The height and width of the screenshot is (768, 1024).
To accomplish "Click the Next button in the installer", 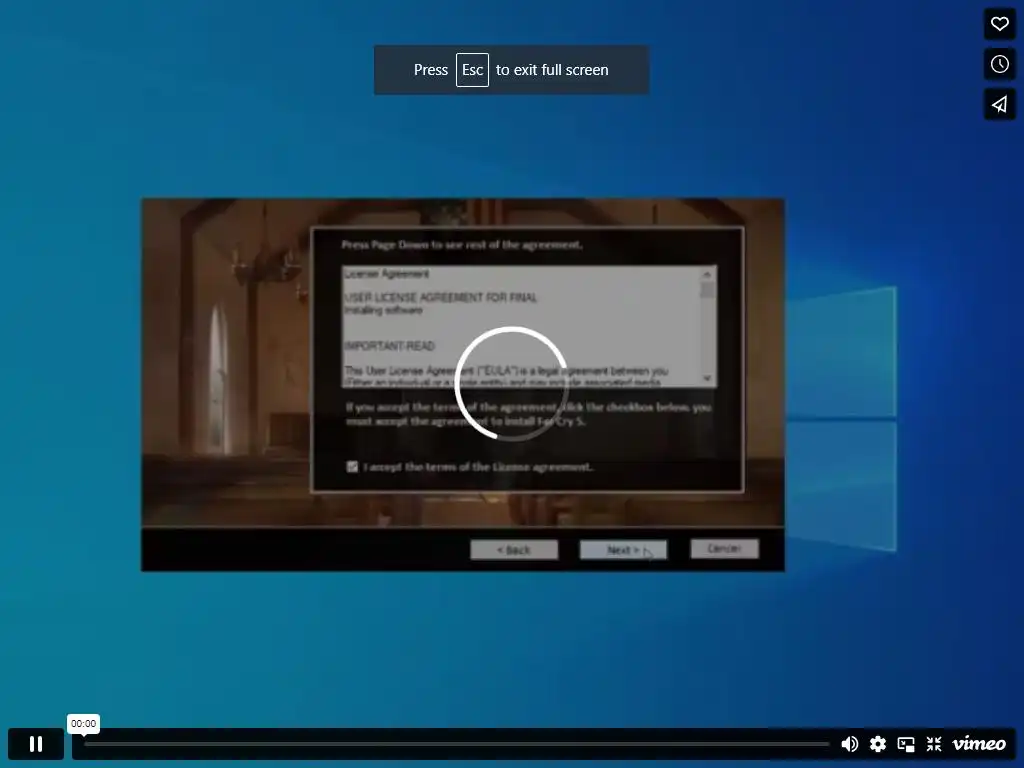I will 623,550.
